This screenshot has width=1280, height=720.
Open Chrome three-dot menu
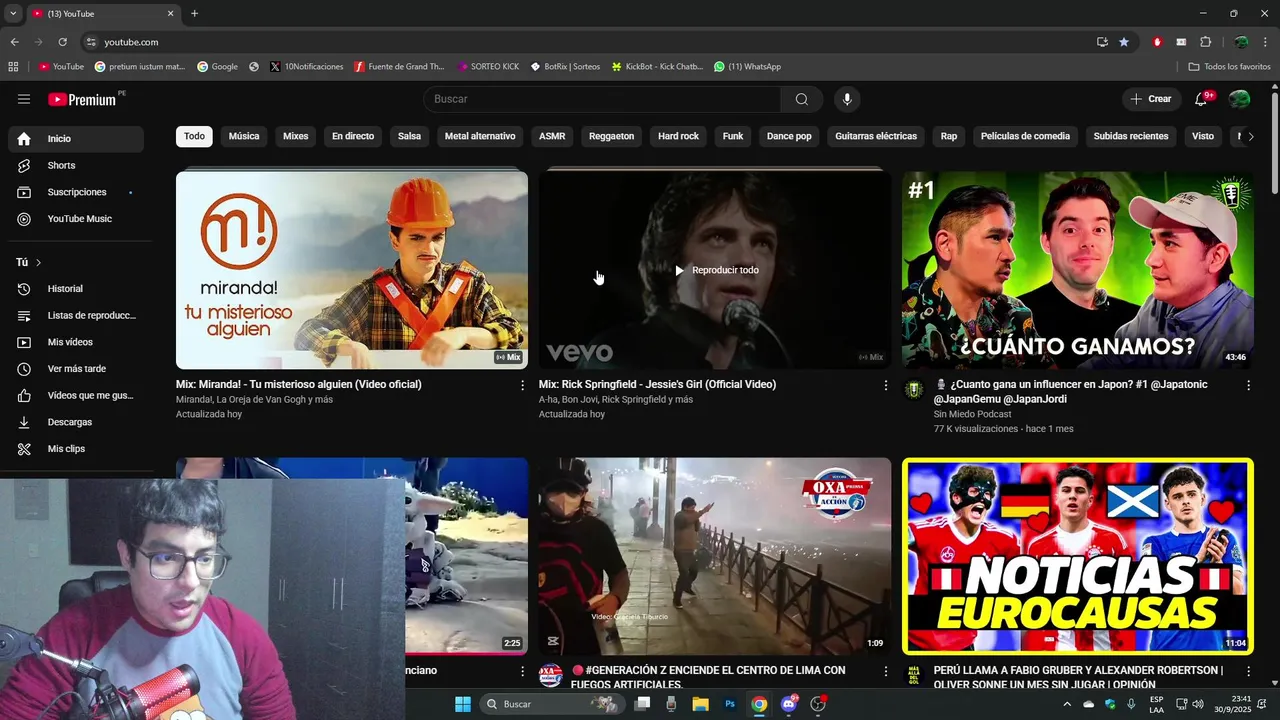coord(1267,42)
